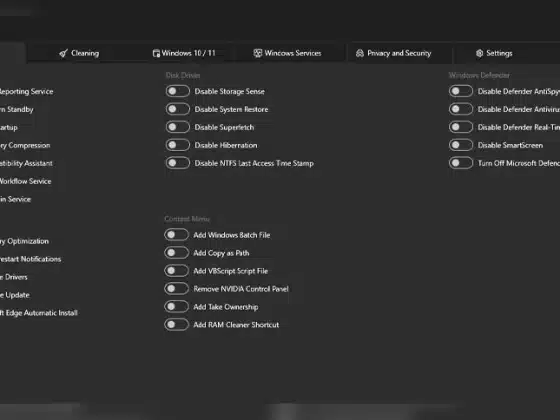Click the Settings gear icon

point(479,53)
